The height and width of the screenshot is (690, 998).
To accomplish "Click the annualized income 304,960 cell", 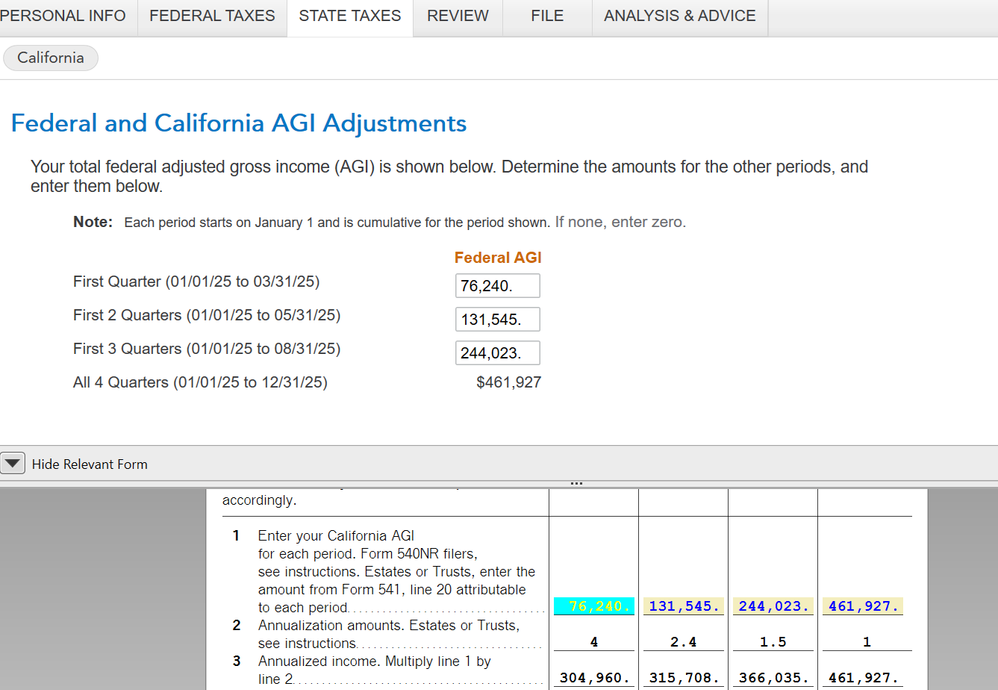I will tap(594, 677).
